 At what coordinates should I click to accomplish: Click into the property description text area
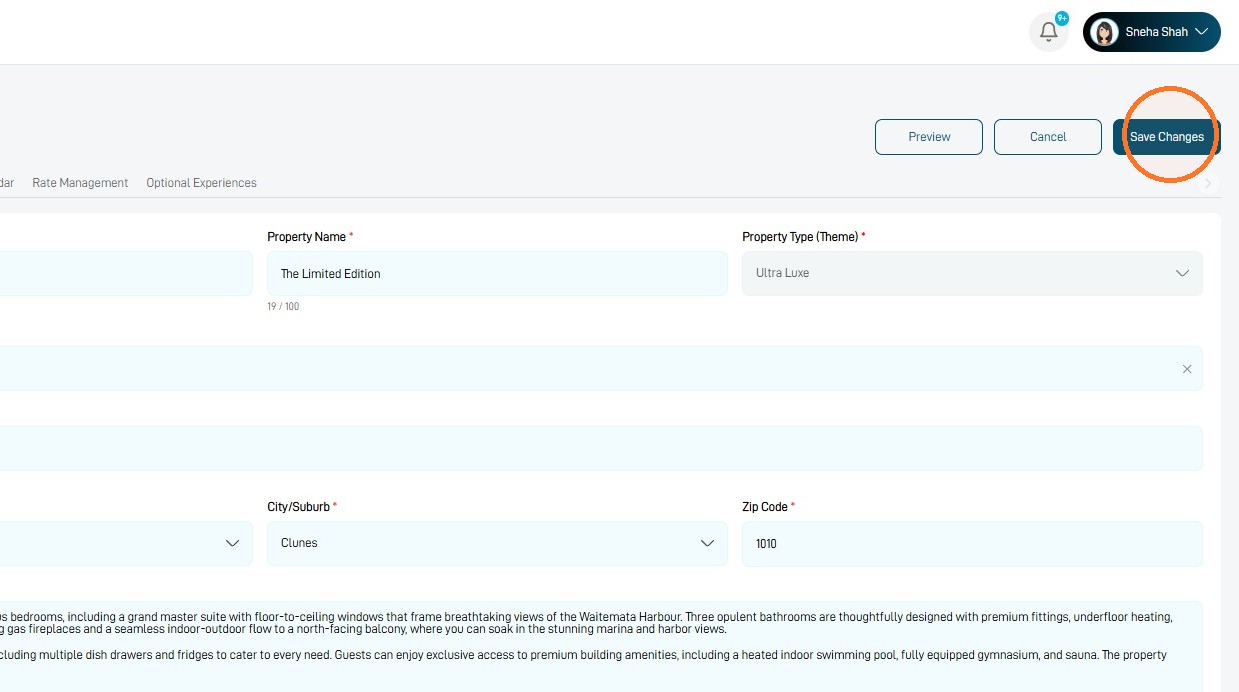(x=601, y=646)
